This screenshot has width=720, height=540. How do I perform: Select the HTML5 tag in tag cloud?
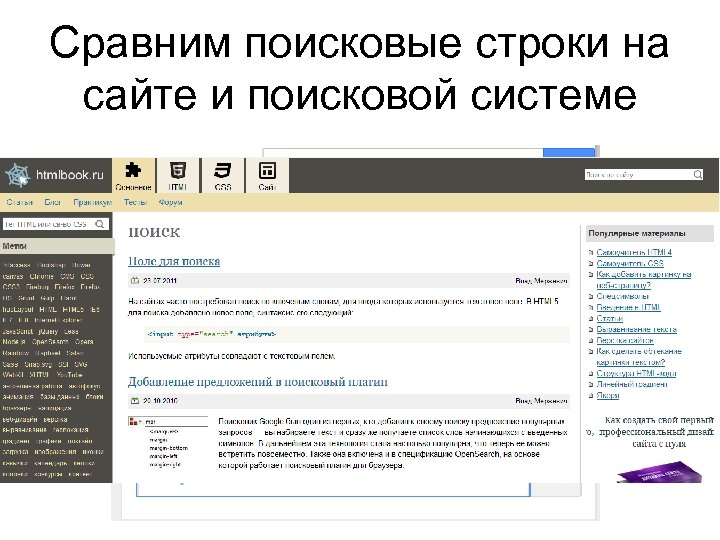tap(73, 309)
